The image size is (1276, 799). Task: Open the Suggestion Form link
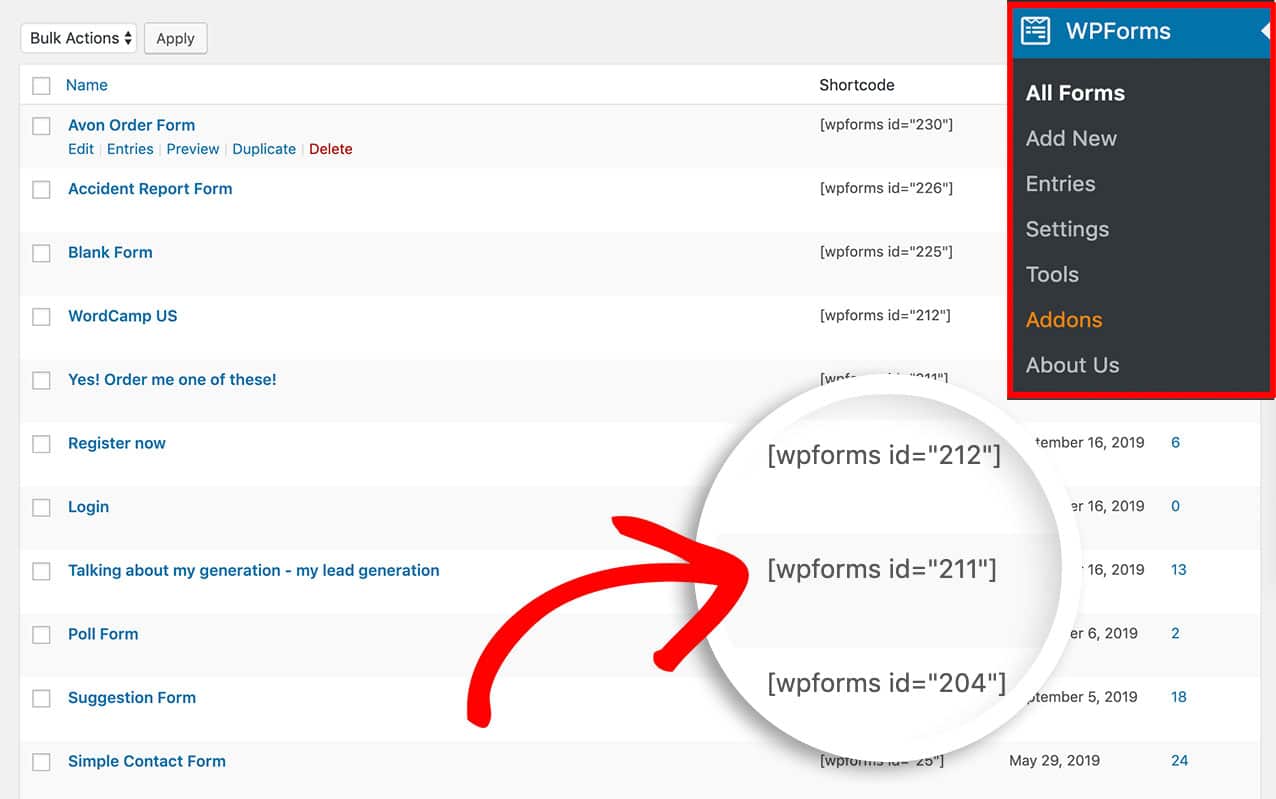[132, 698]
